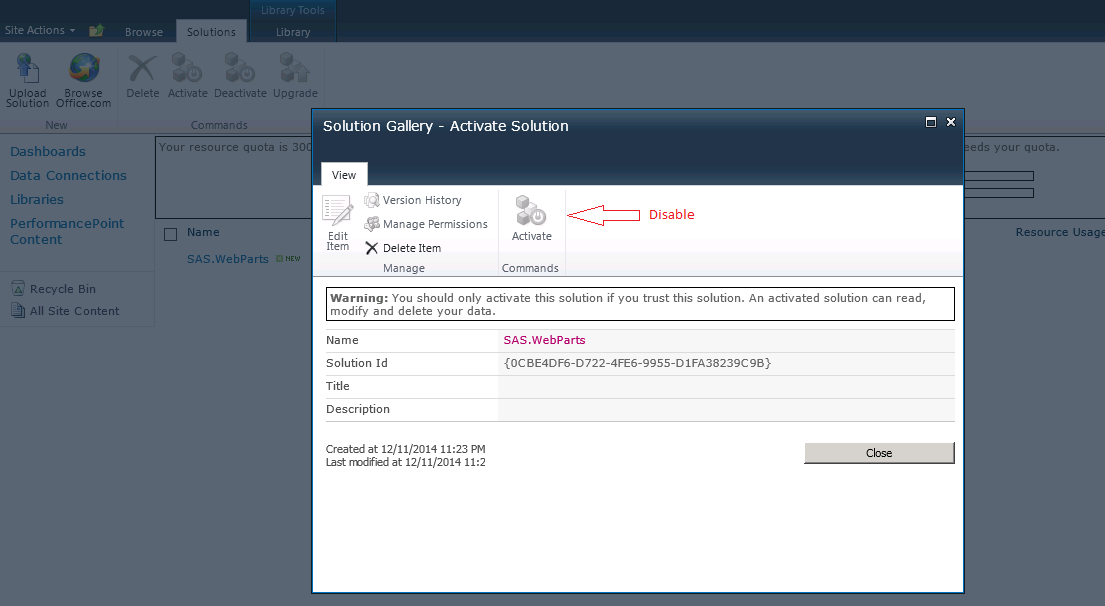Image resolution: width=1105 pixels, height=606 pixels.
Task: Click the 'Last modified at' timestamp text
Action: [406, 462]
